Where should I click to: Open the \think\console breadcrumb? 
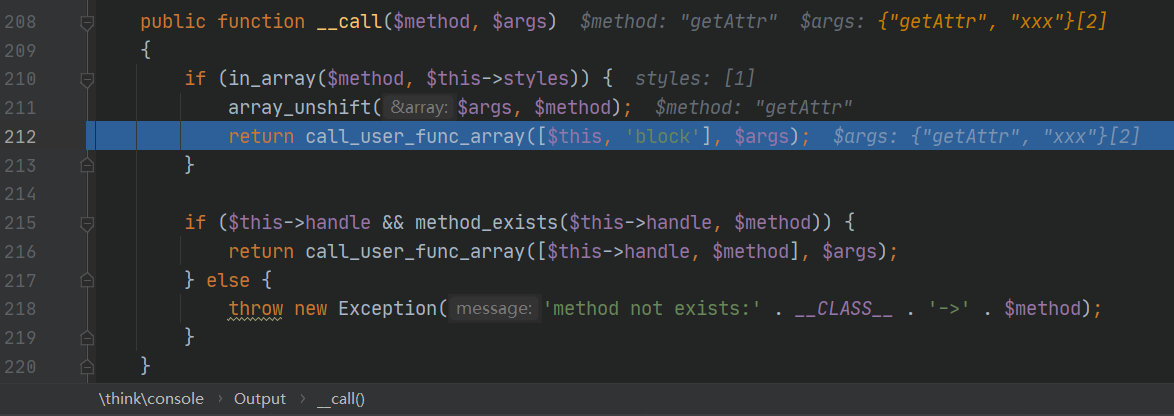point(150,400)
